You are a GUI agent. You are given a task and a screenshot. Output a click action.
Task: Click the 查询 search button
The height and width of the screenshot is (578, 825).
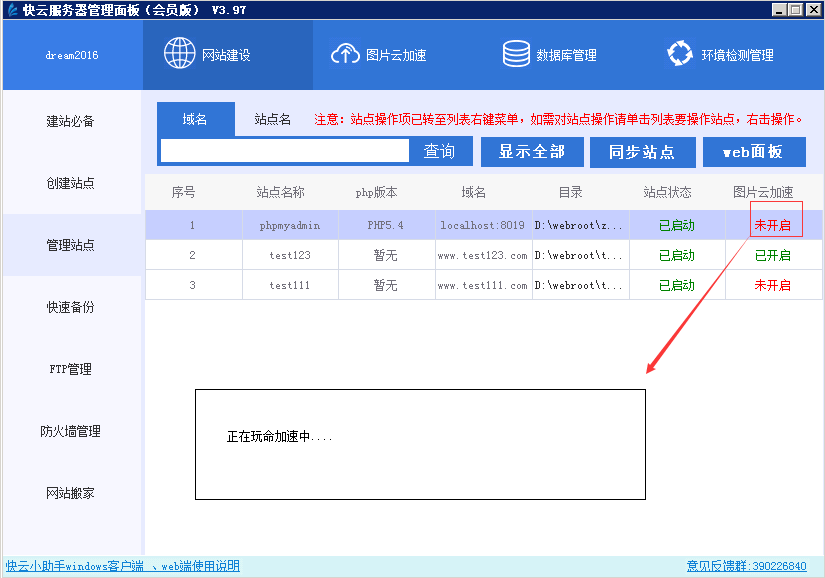440,151
